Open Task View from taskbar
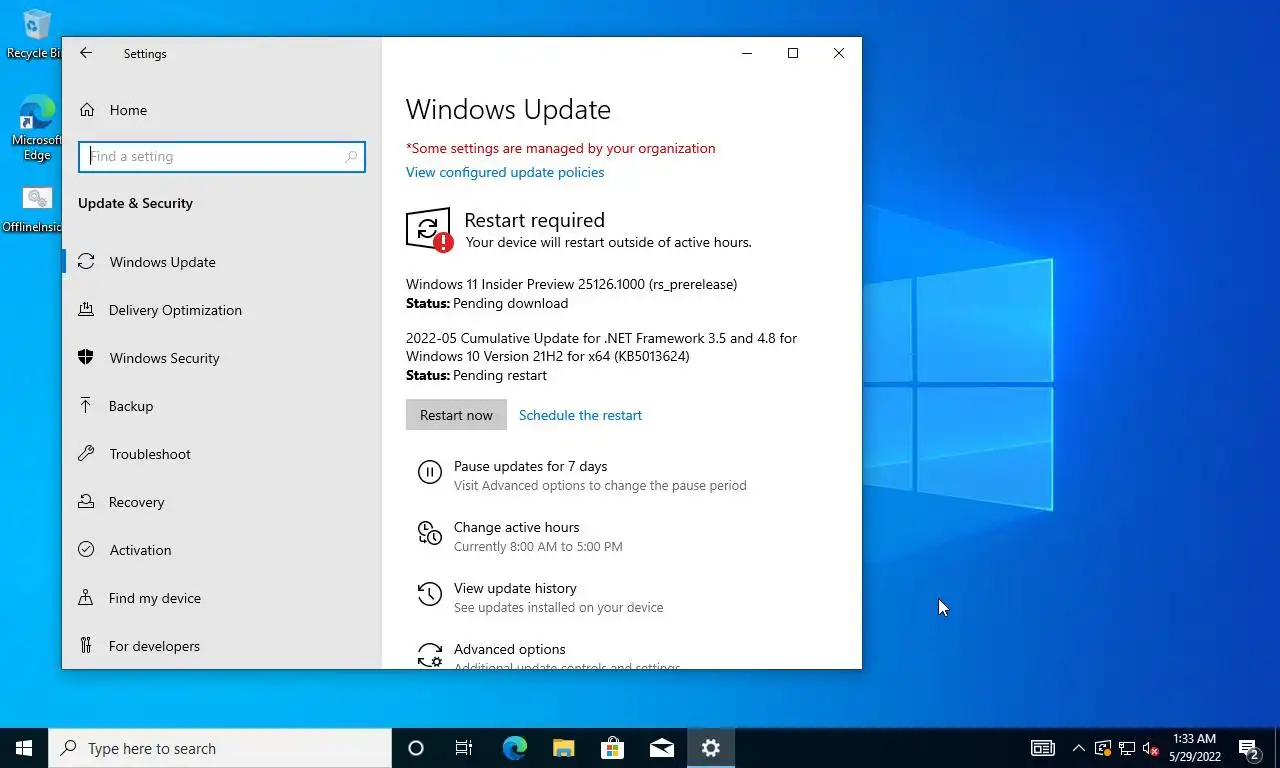 click(464, 748)
